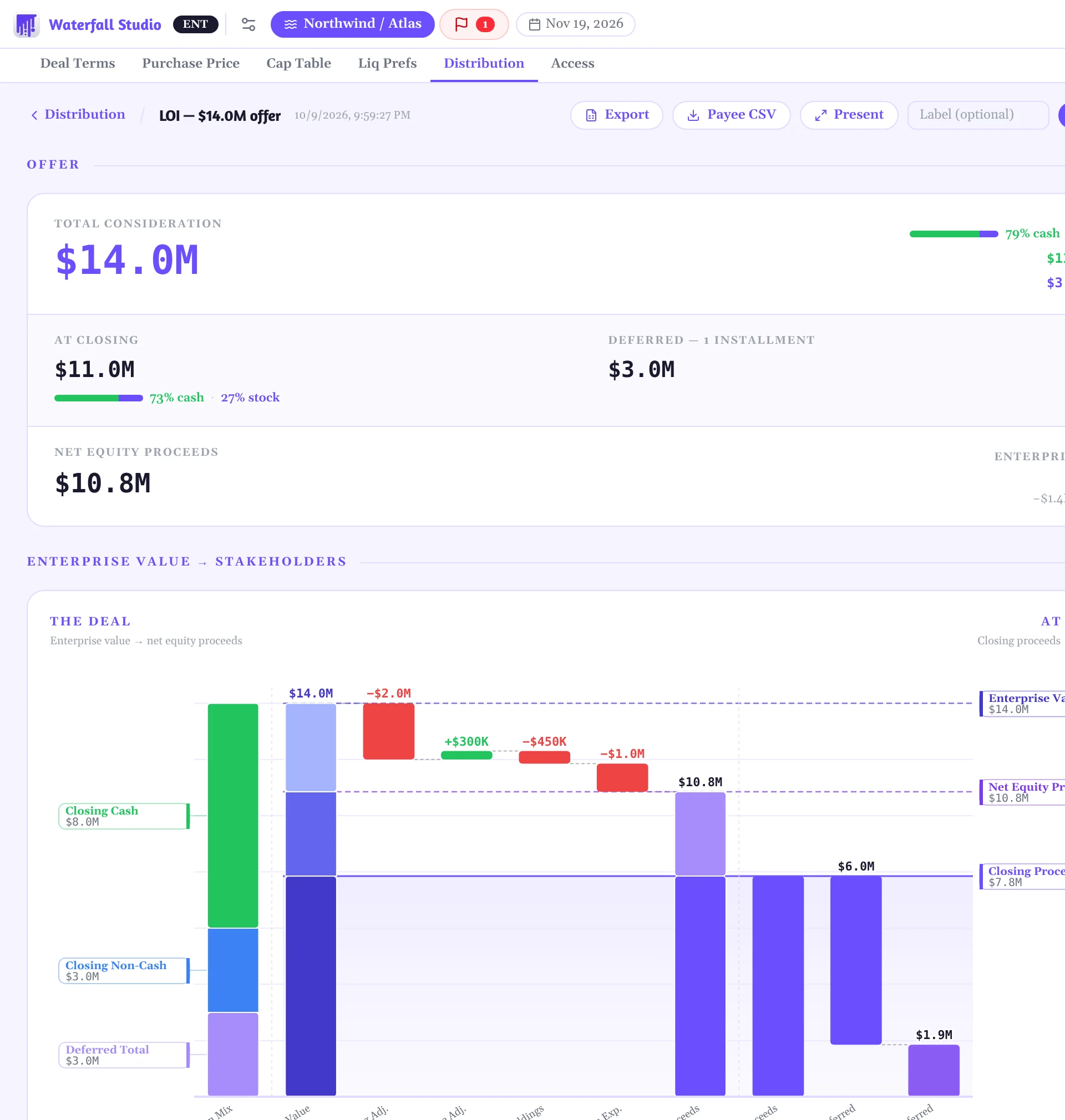Open the flagged issues badge
The width and height of the screenshot is (1065, 1120).
[x=474, y=24]
